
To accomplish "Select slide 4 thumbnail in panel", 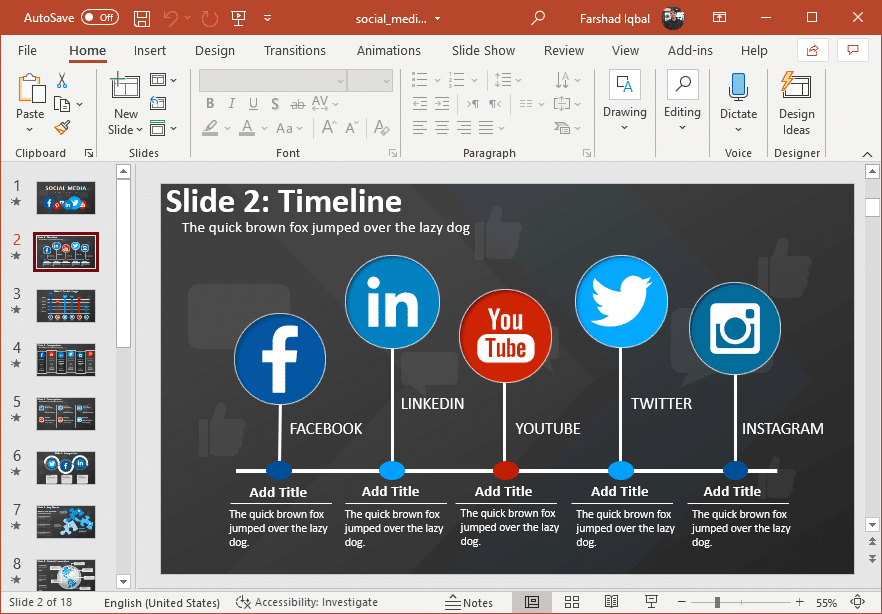I will 66,360.
